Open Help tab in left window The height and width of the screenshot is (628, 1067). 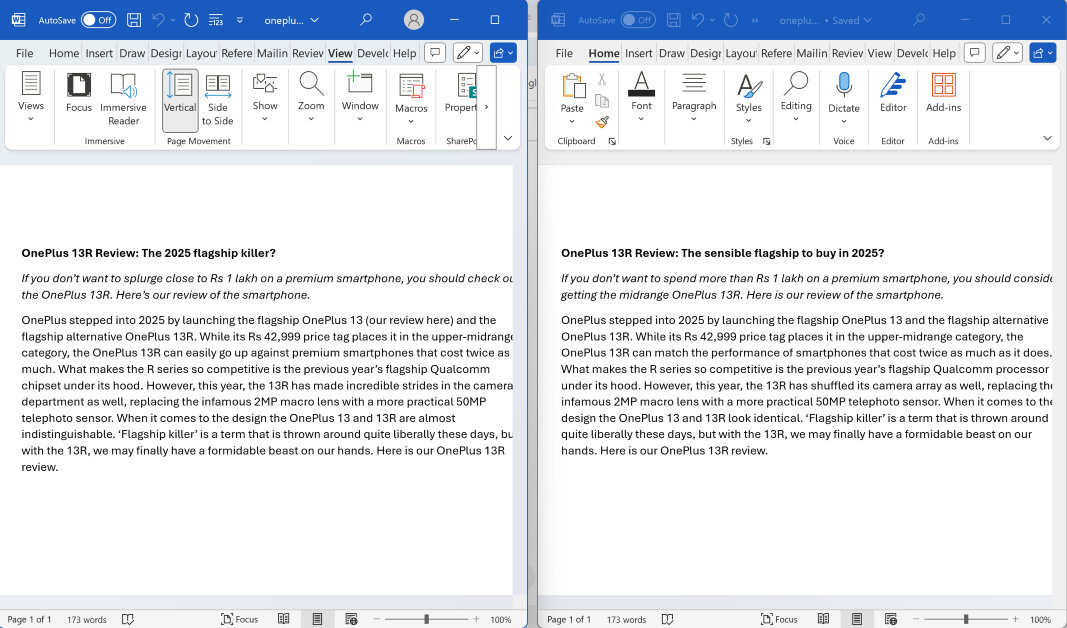click(404, 53)
